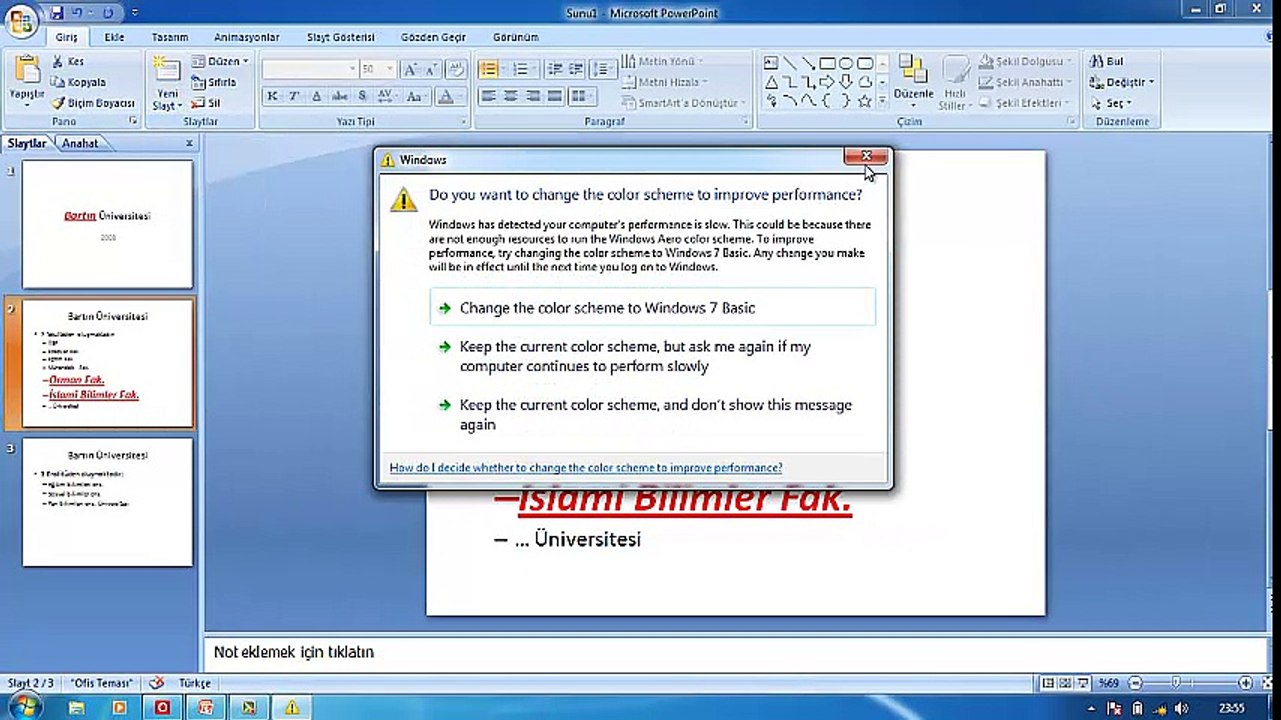The height and width of the screenshot is (720, 1281).
Task: Cut selection with Kes
Action: [68, 61]
